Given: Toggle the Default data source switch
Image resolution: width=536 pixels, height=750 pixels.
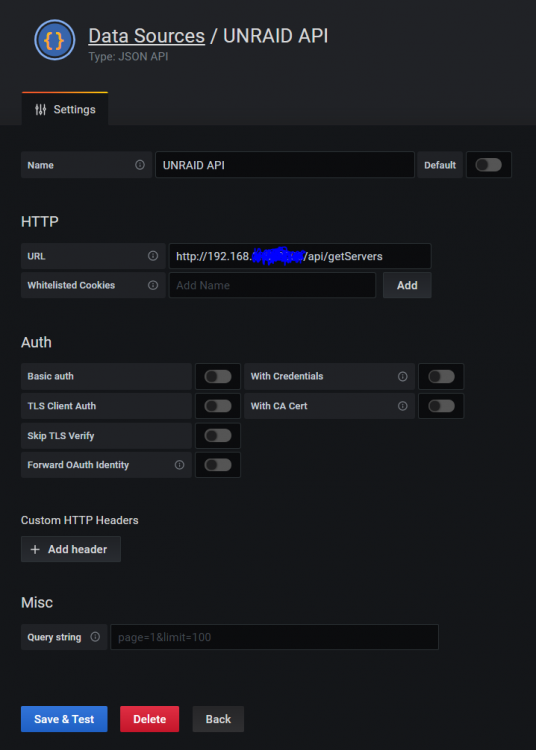Looking at the screenshot, I should [489, 165].
